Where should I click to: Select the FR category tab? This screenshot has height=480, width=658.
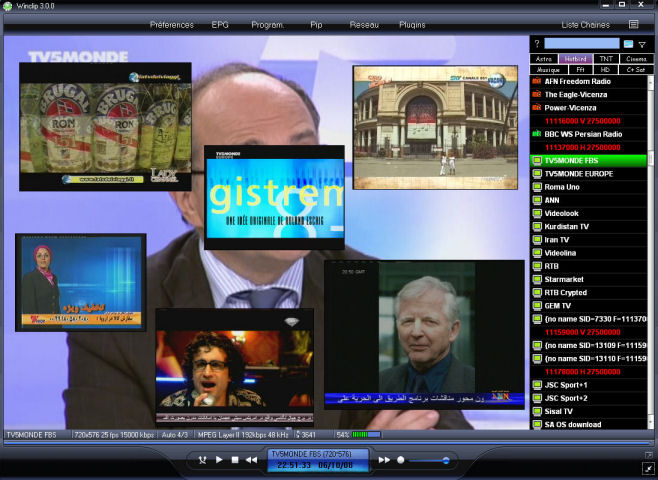point(580,70)
